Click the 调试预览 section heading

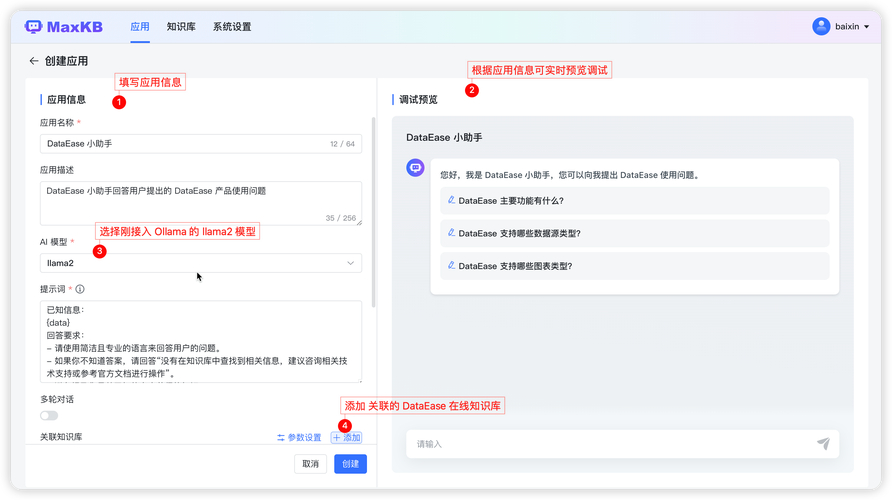click(x=418, y=100)
